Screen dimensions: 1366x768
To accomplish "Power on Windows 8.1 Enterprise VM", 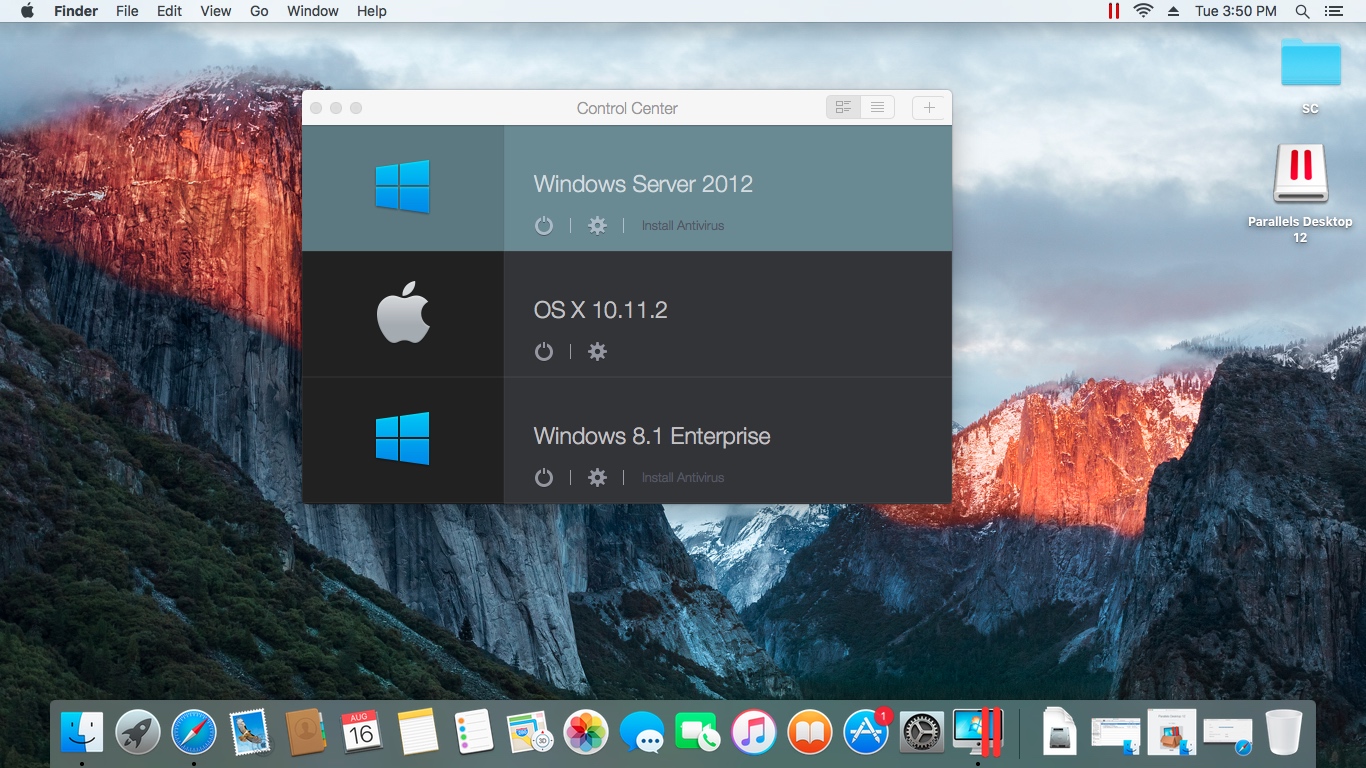I will (544, 478).
